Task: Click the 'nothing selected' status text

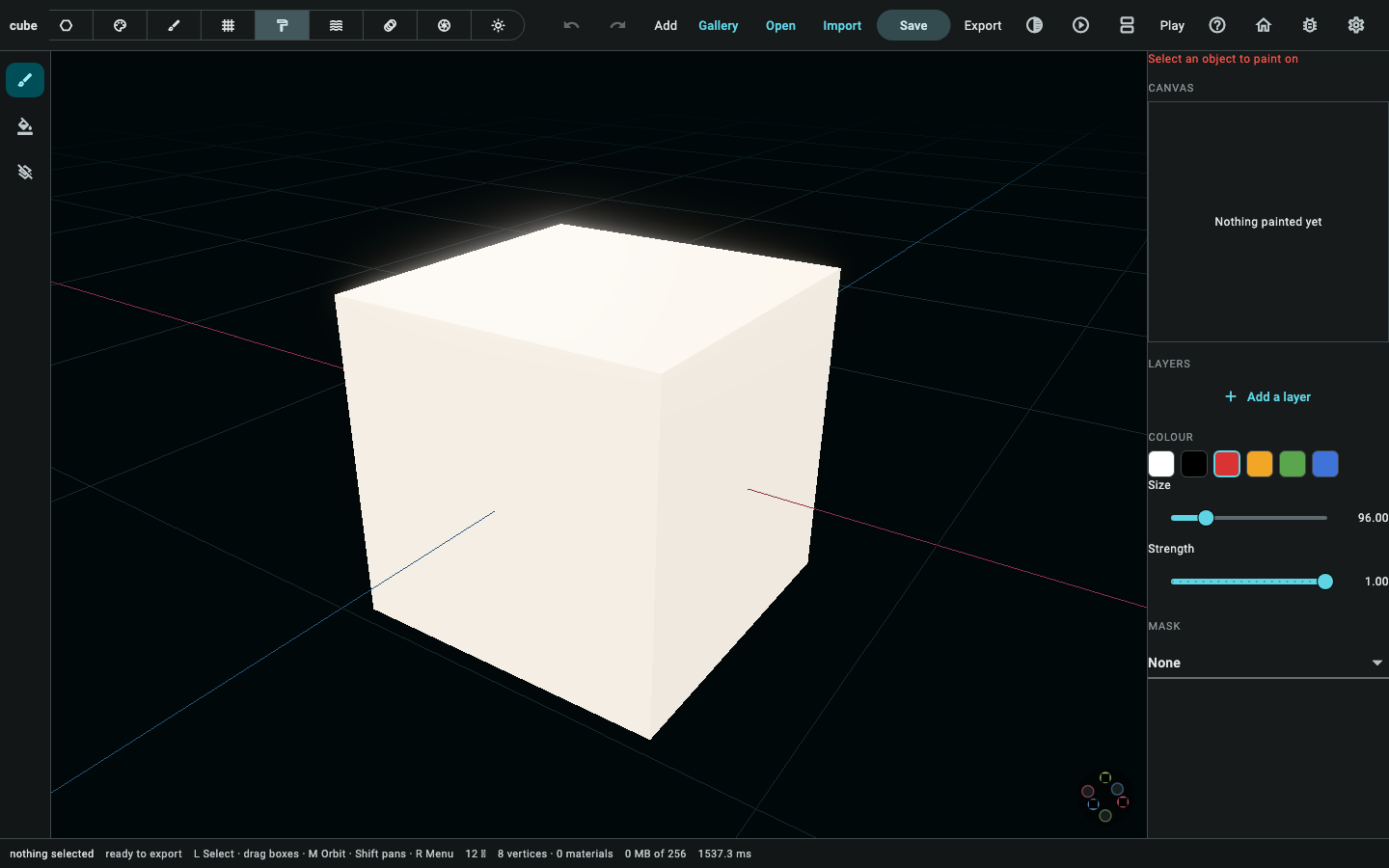Action: (x=52, y=854)
